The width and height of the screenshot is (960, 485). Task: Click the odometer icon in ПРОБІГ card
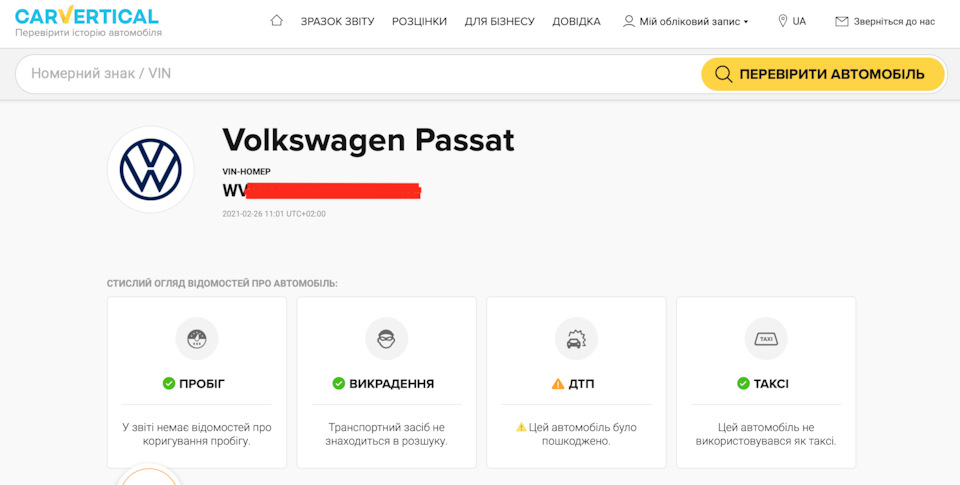[x=197, y=339]
